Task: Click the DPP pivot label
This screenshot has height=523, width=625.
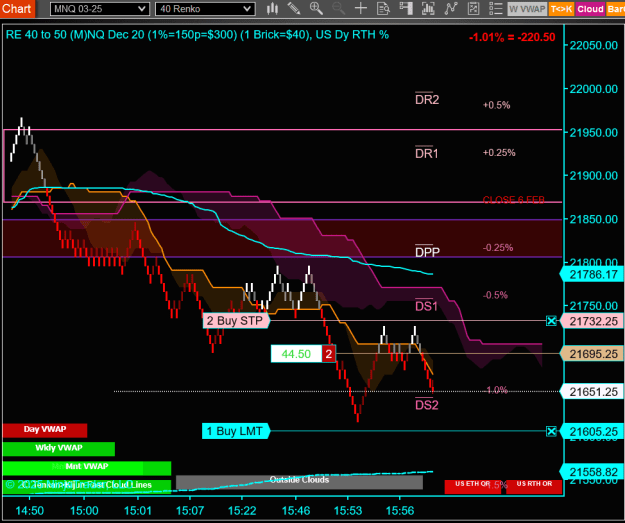Action: (427, 252)
